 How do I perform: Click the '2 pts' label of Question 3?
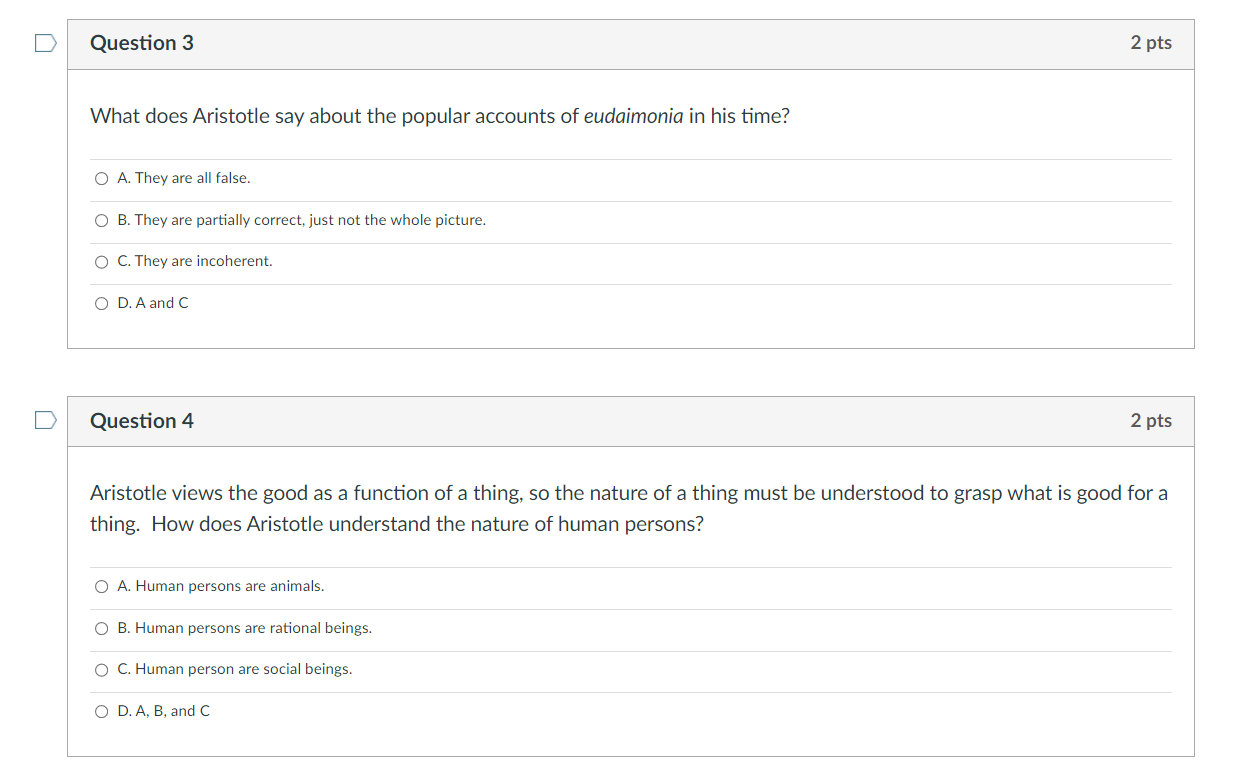coord(1151,43)
